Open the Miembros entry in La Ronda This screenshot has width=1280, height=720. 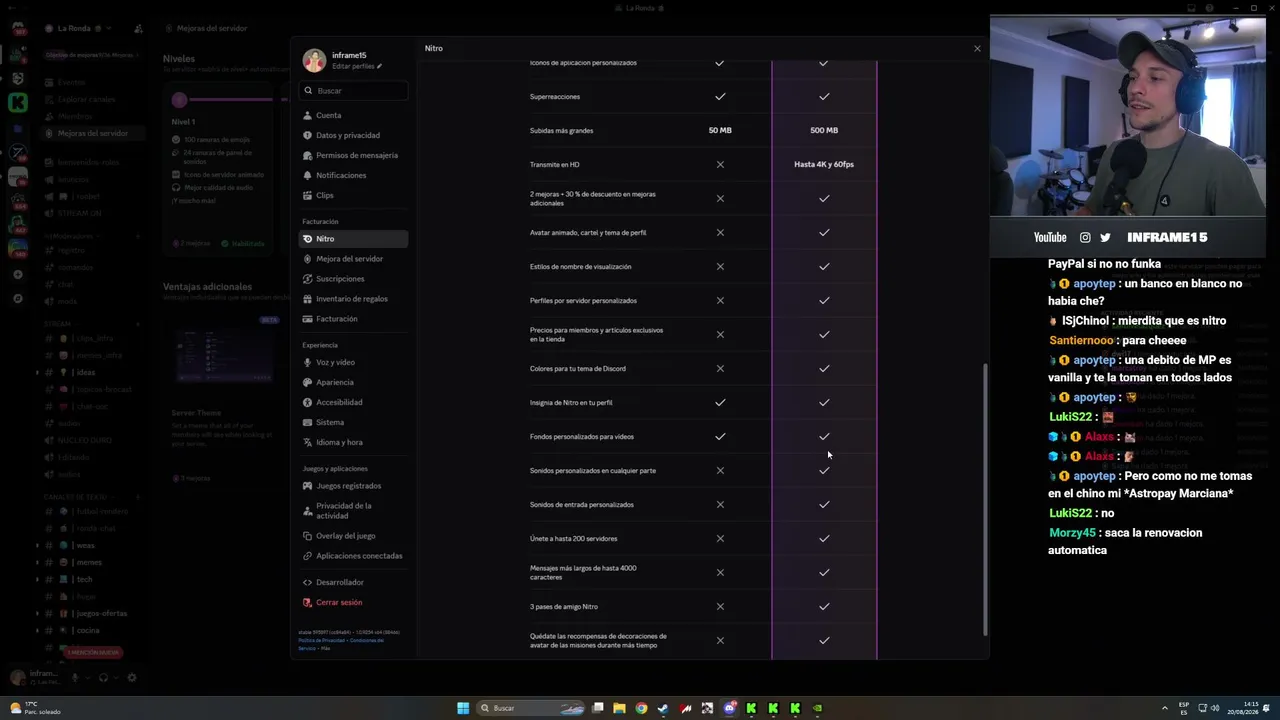75,116
